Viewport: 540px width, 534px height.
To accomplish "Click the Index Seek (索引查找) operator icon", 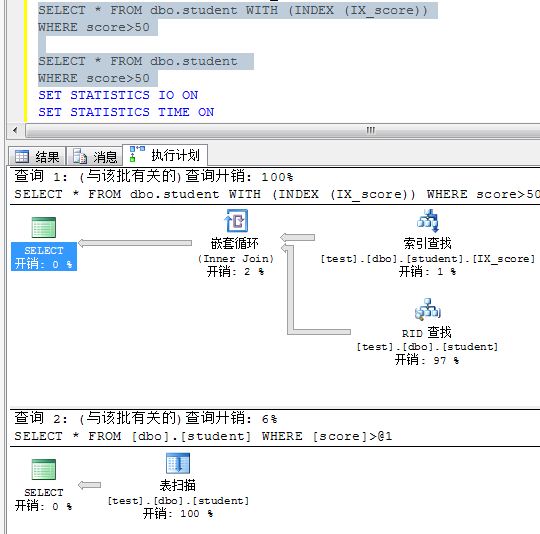I will [x=427, y=220].
